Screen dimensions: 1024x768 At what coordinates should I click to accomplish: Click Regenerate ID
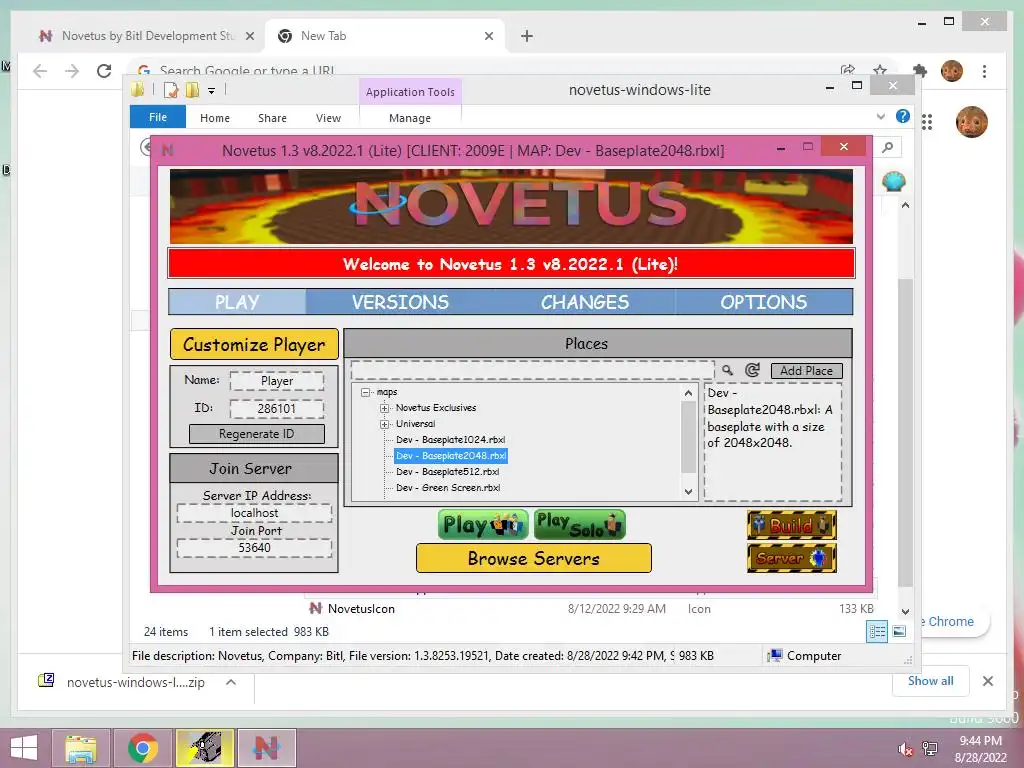pos(257,434)
